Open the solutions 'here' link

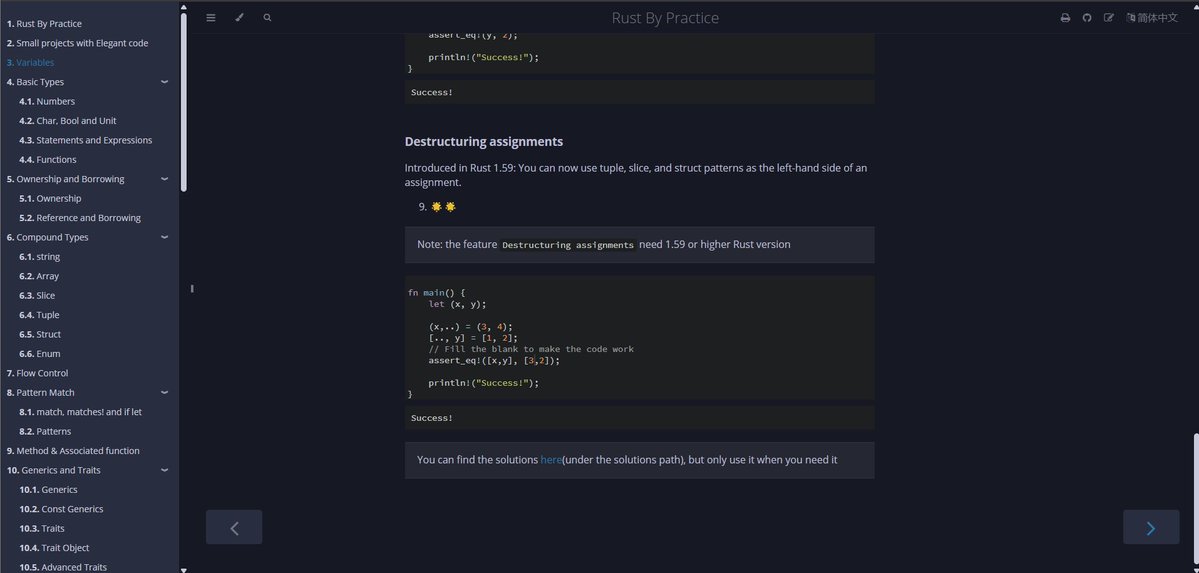click(x=551, y=460)
